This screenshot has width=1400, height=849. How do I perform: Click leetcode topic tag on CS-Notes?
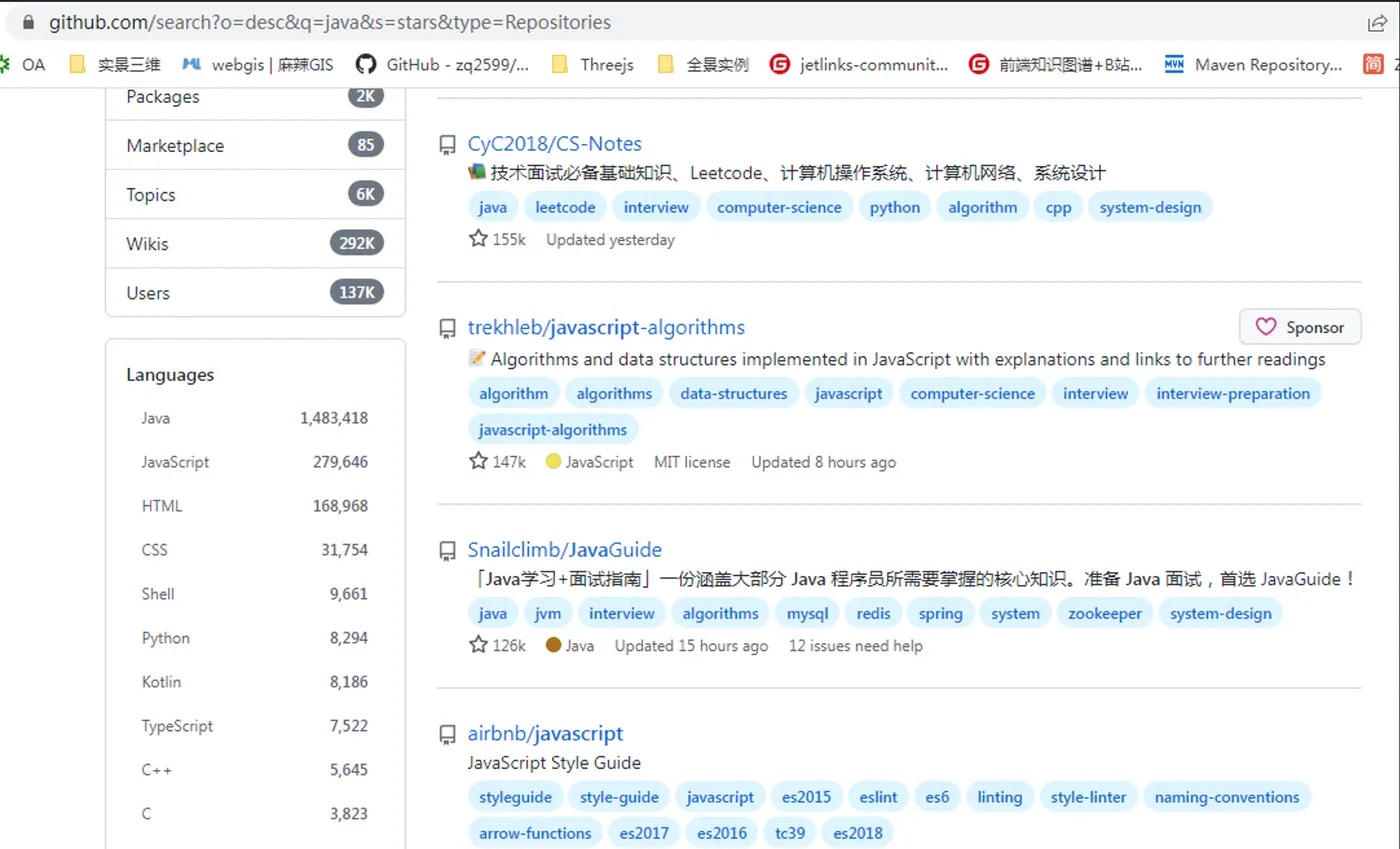[x=565, y=208]
